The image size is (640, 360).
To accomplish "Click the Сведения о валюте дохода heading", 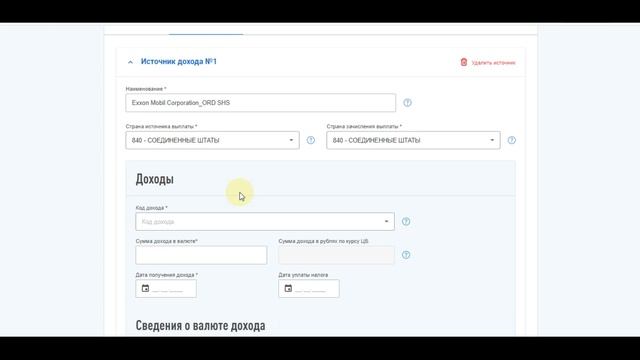I will click(200, 326).
